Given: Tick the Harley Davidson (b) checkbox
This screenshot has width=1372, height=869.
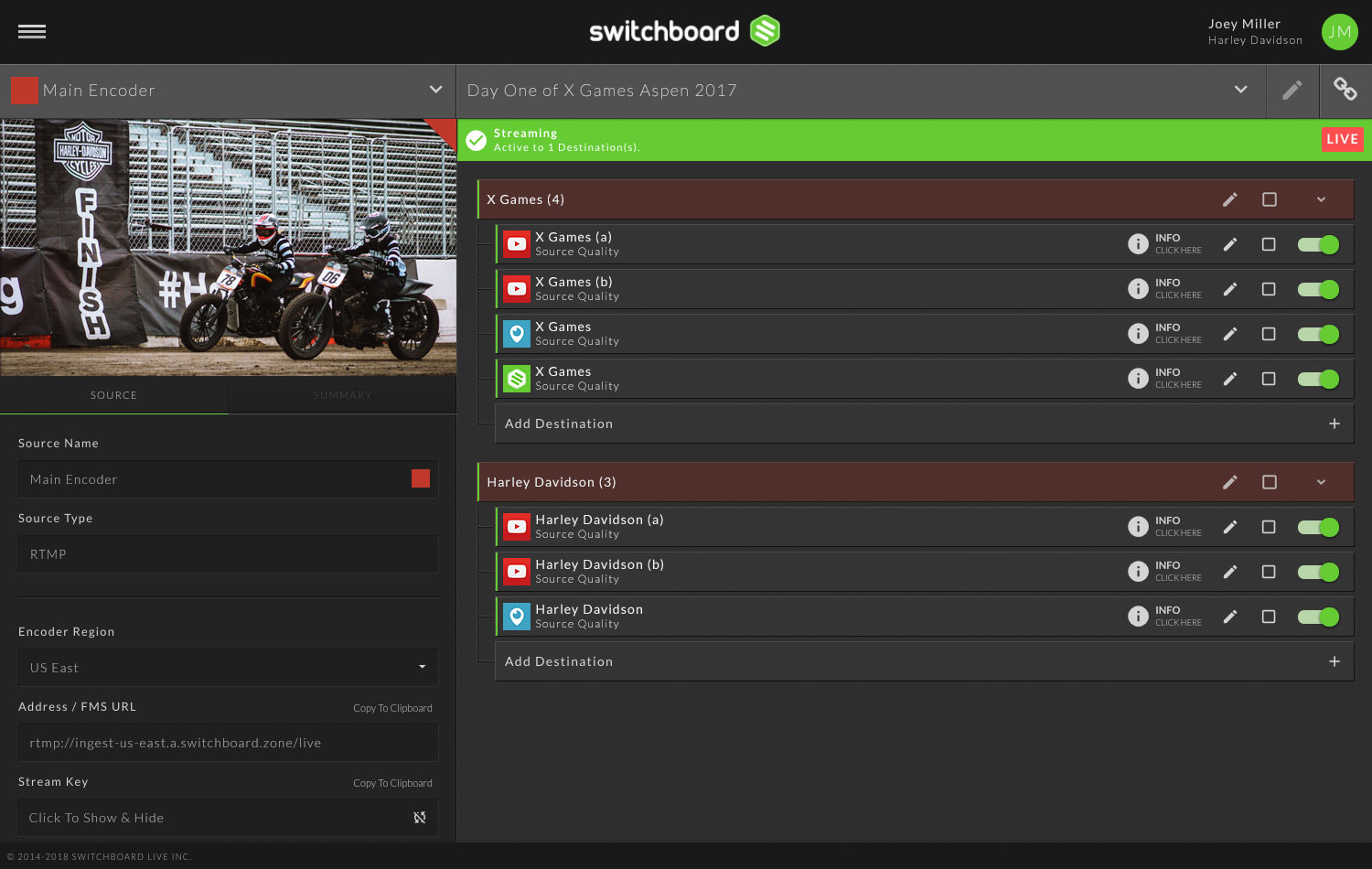Looking at the screenshot, I should [1269, 572].
